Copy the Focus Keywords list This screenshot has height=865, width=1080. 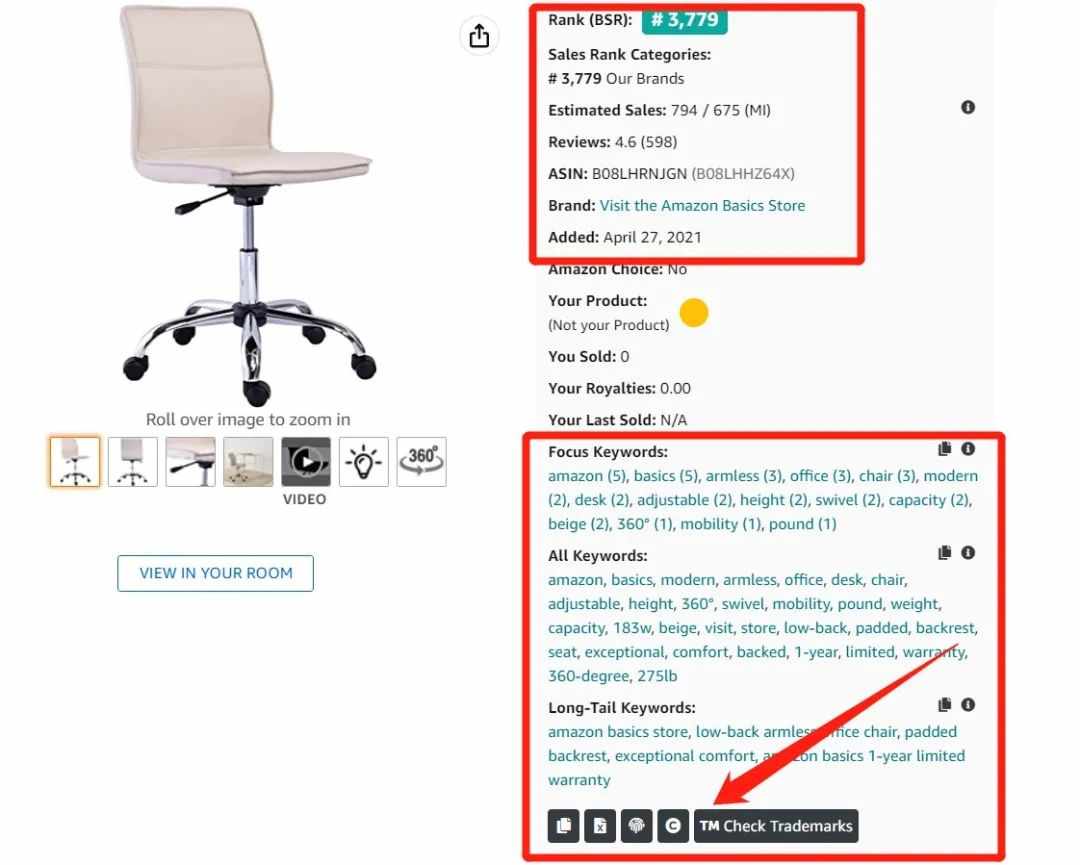point(944,449)
